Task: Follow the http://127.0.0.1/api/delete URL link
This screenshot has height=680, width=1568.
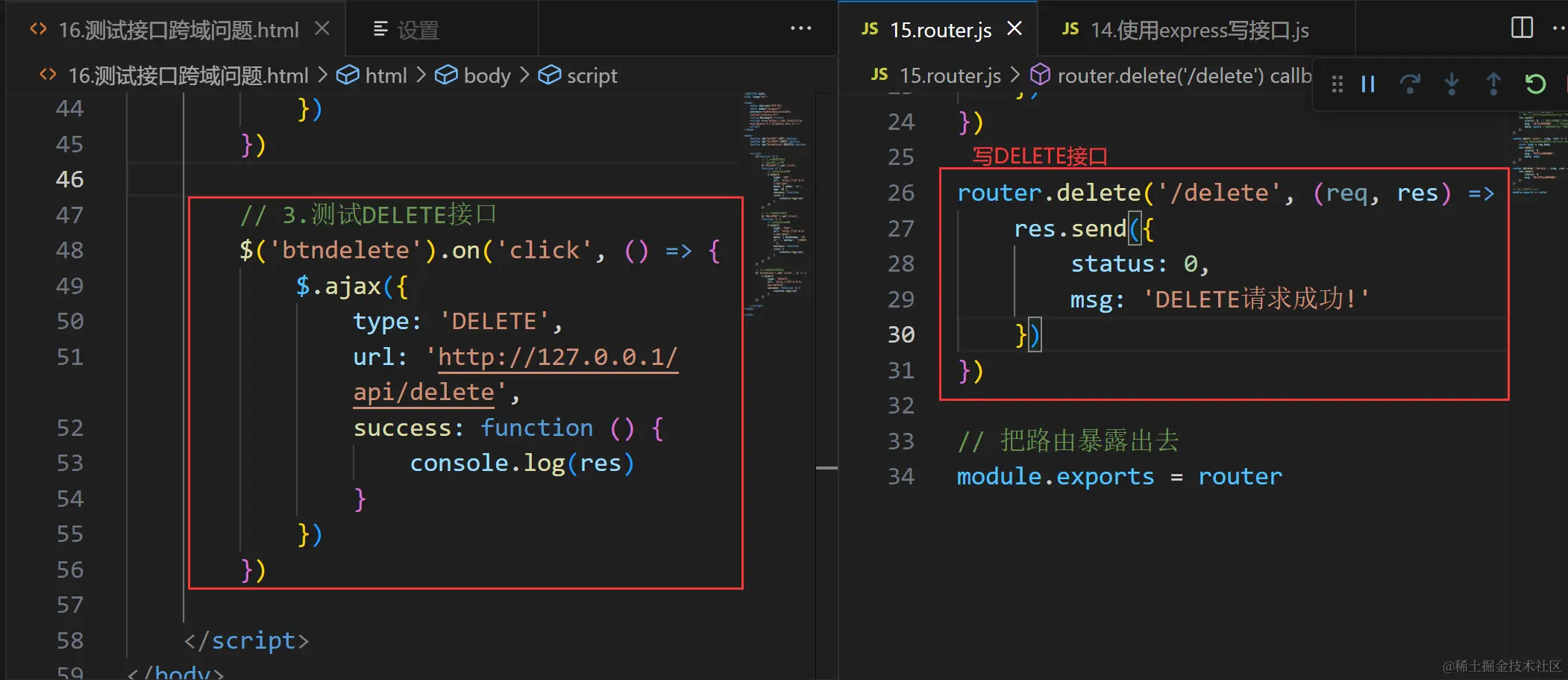Action: 515,374
